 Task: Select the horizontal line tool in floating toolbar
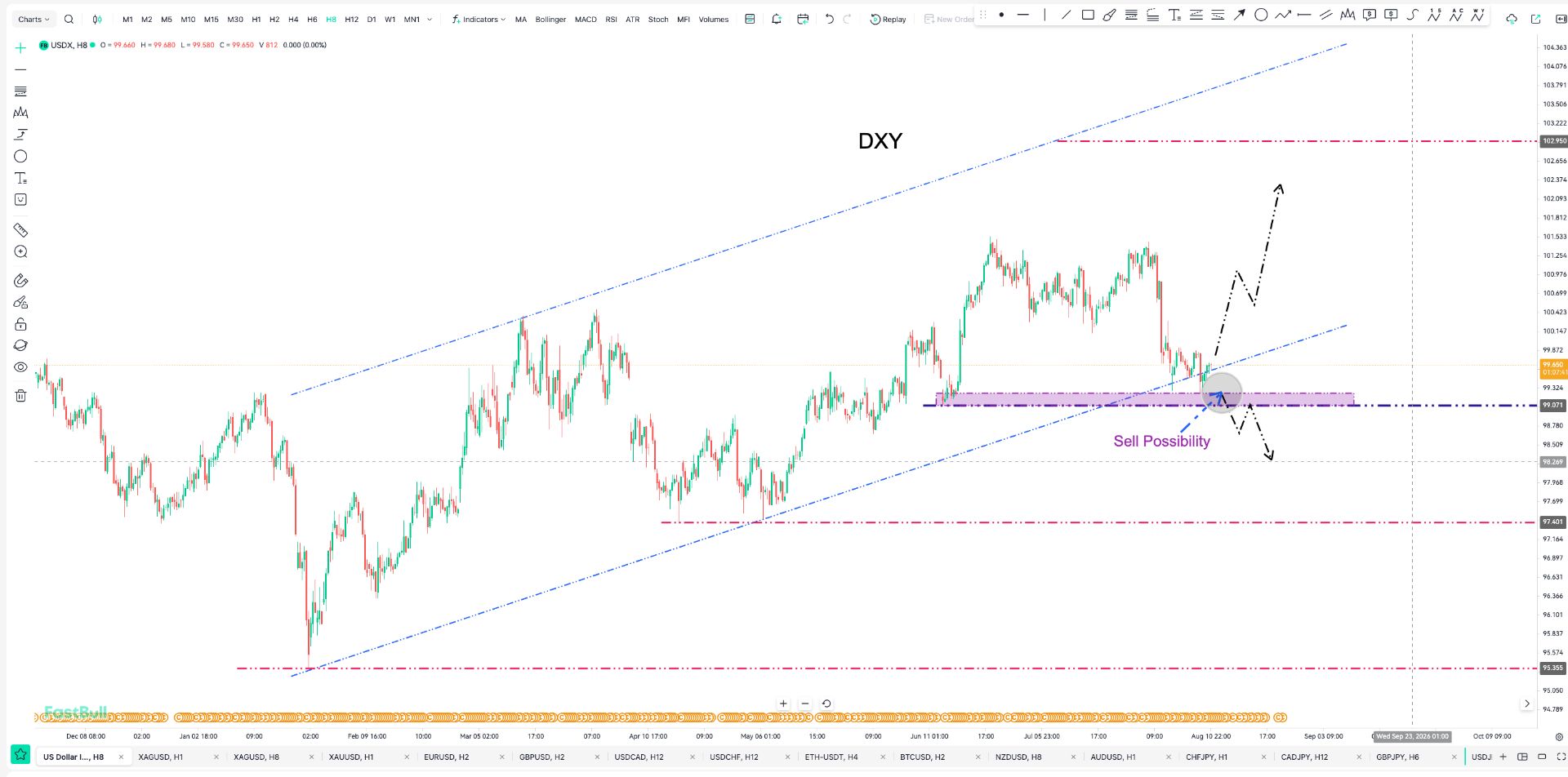pos(1023,15)
